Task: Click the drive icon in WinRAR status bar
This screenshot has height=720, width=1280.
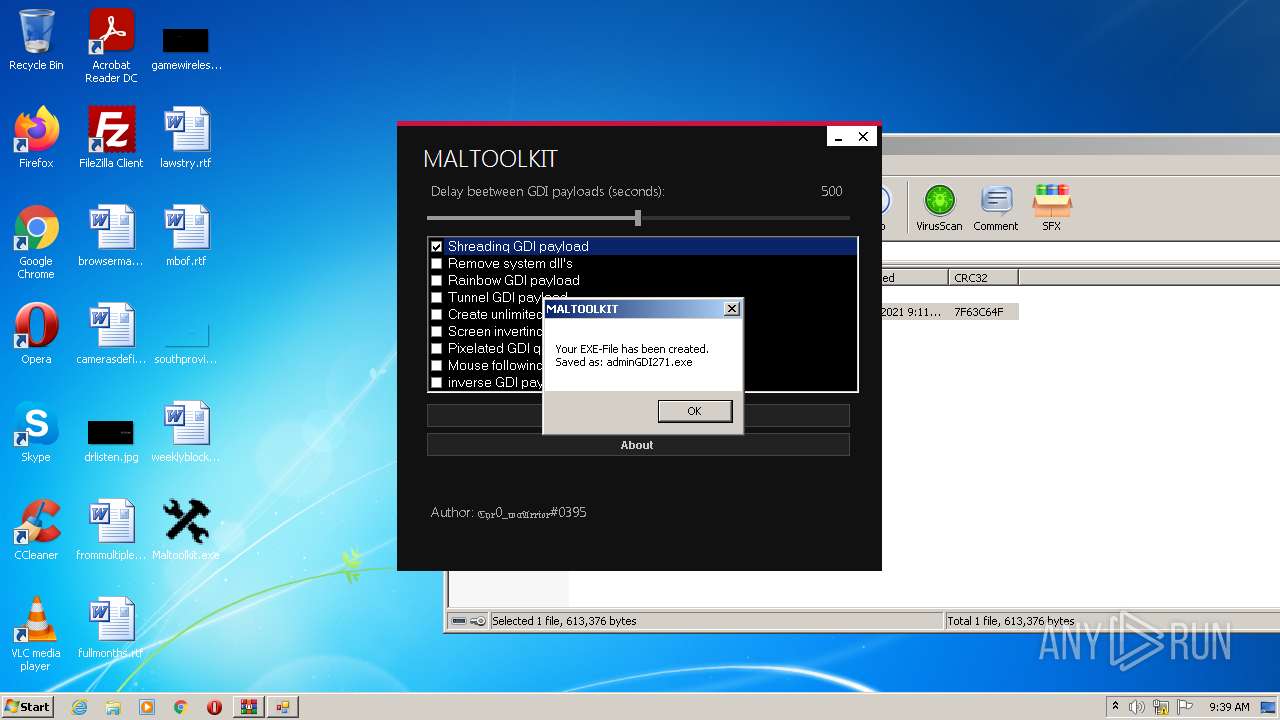Action: tap(459, 621)
